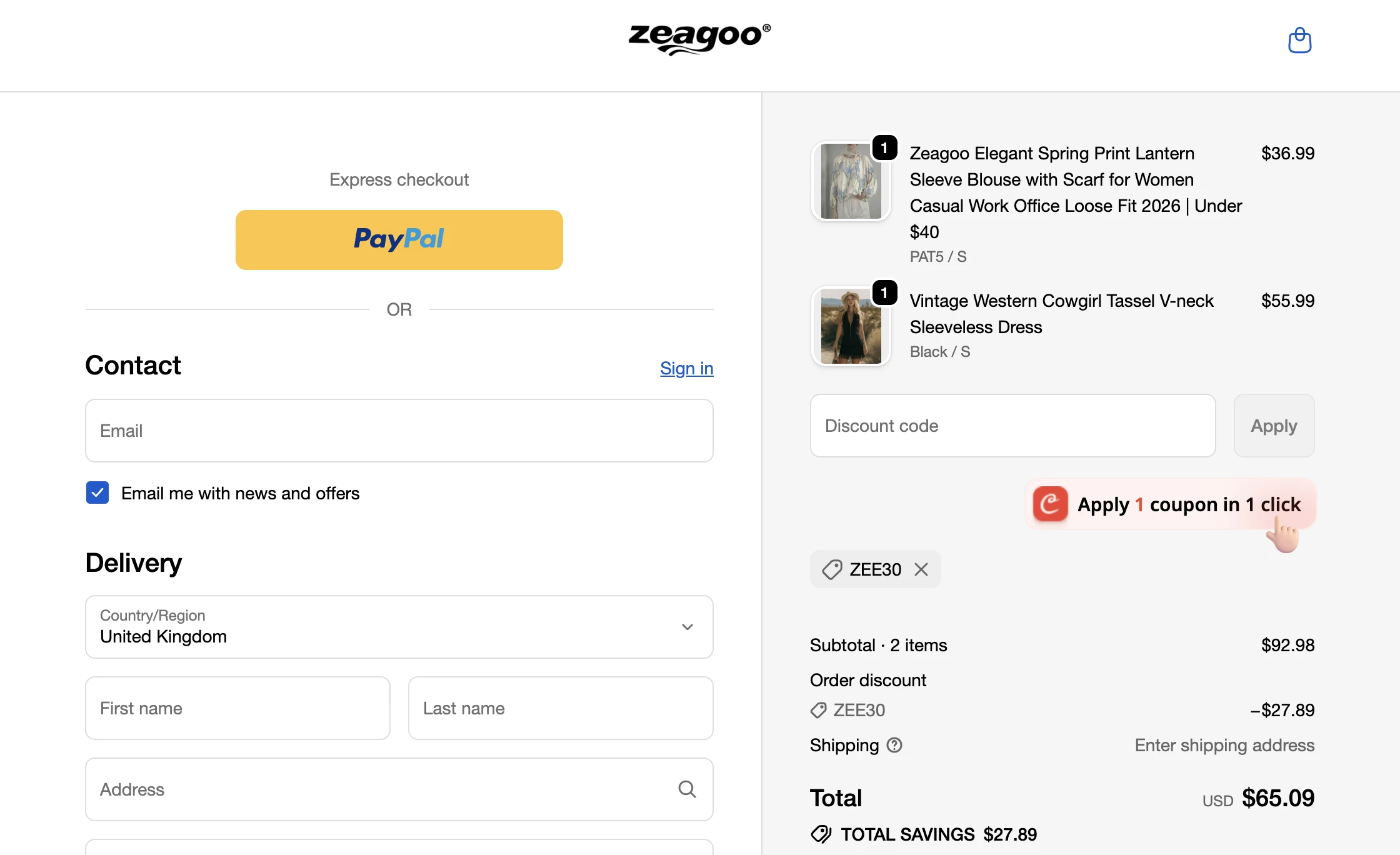Focus the Discount code field
This screenshot has height=855, width=1400.
pyautogui.click(x=1013, y=426)
